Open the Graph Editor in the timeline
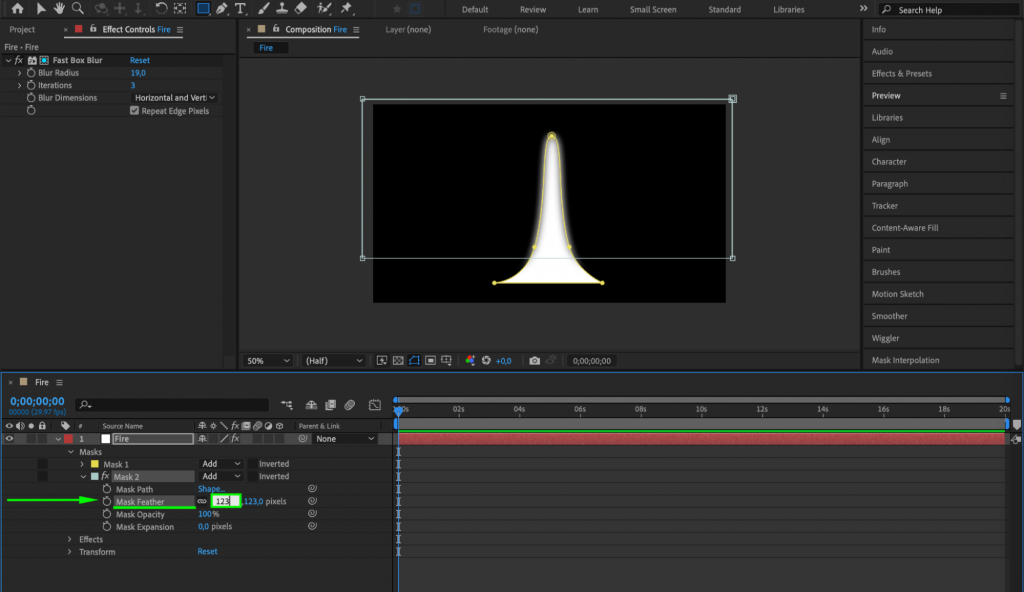Image resolution: width=1024 pixels, height=592 pixels. coord(375,405)
